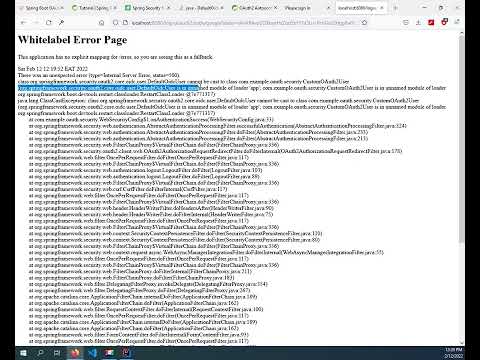Screen dimensions: 480x360
Task: Switch to the 'Tutorial Spring' tab
Action: (93, 8)
